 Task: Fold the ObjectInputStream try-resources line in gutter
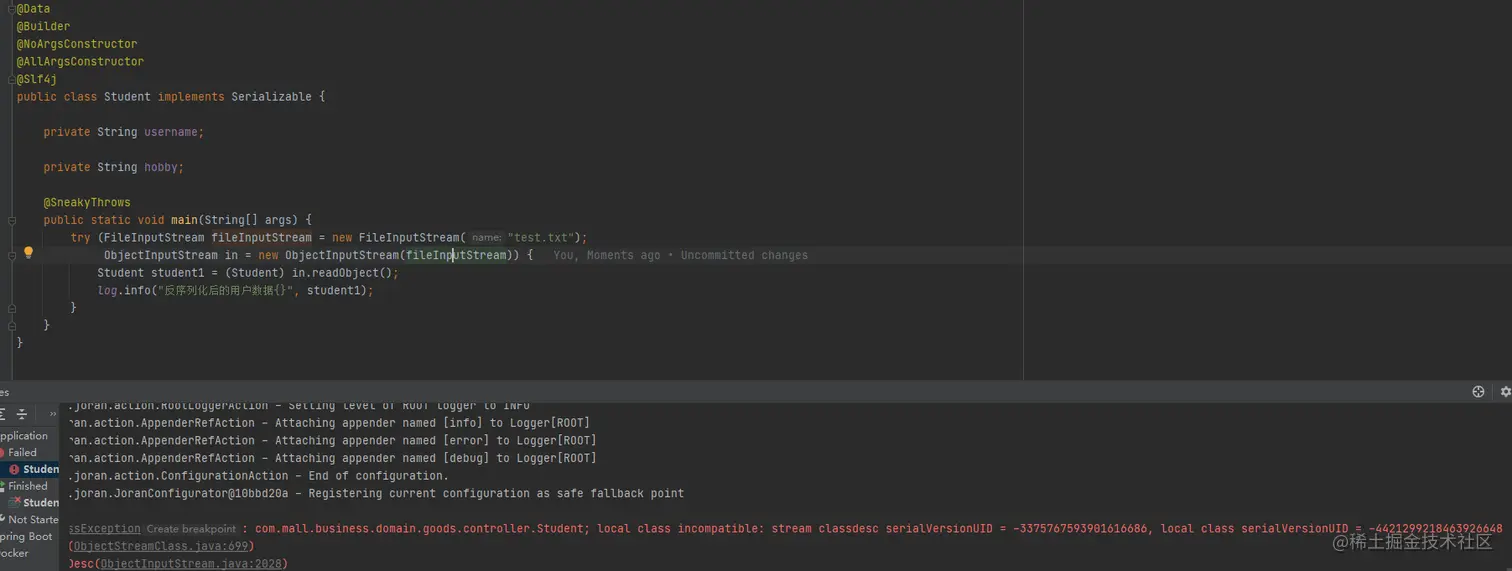click(x=12, y=255)
